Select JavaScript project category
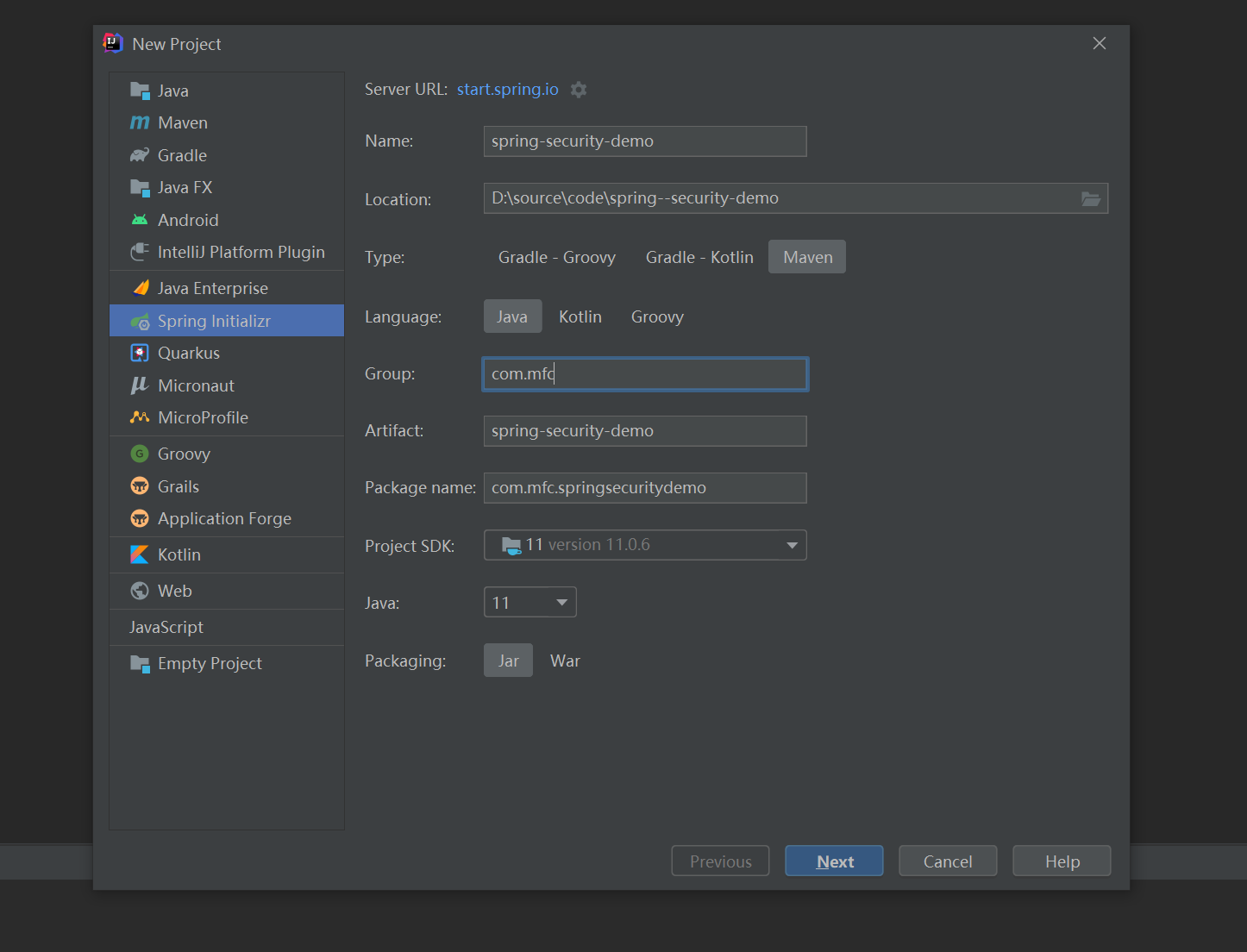The width and height of the screenshot is (1247, 952). (x=227, y=627)
